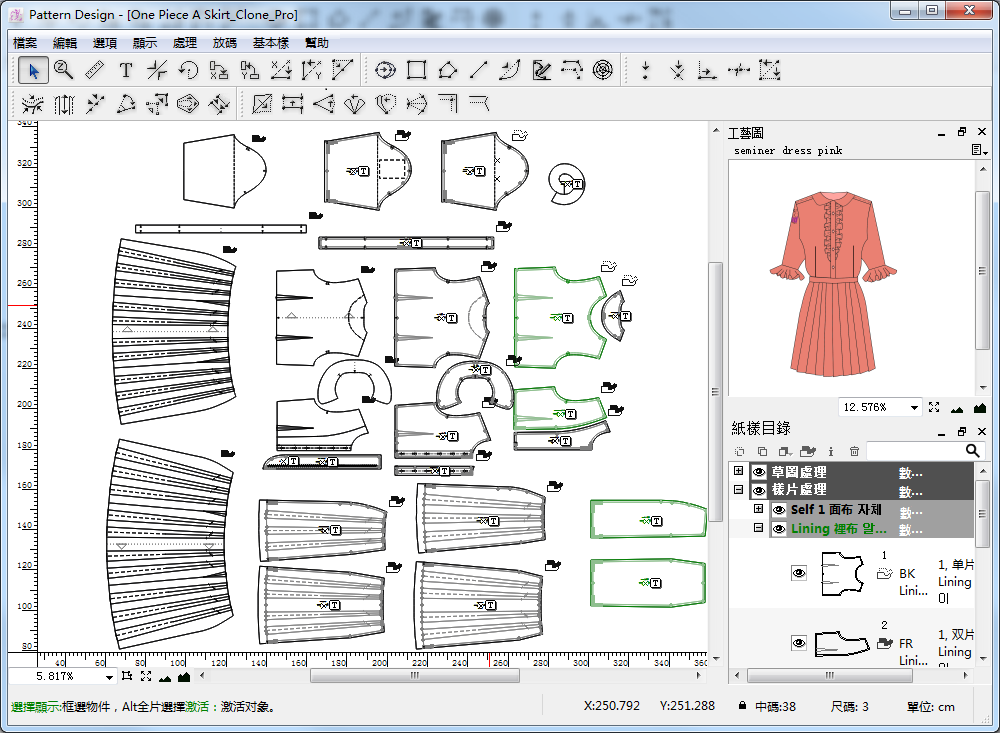Click fit-to-window icon beside 5.817% zoom
Screen dimensions: 1000x733
tap(146, 677)
